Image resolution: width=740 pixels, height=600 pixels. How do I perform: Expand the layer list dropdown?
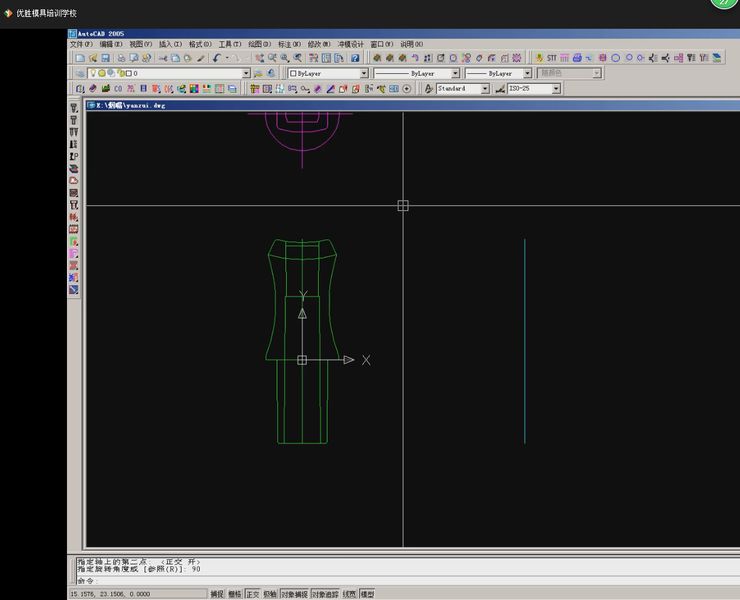tap(246, 73)
